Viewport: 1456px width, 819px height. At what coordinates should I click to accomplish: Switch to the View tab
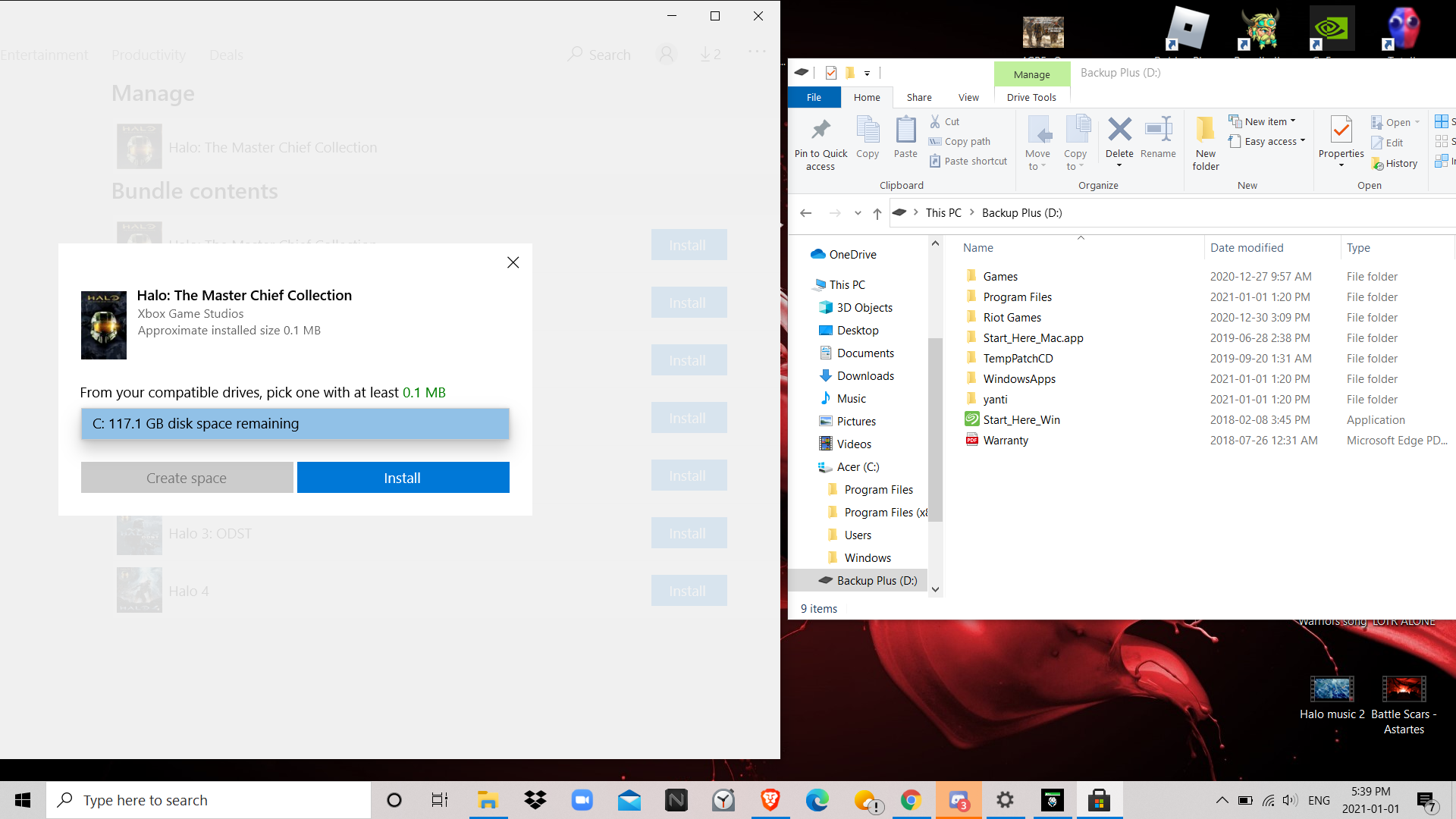(968, 97)
